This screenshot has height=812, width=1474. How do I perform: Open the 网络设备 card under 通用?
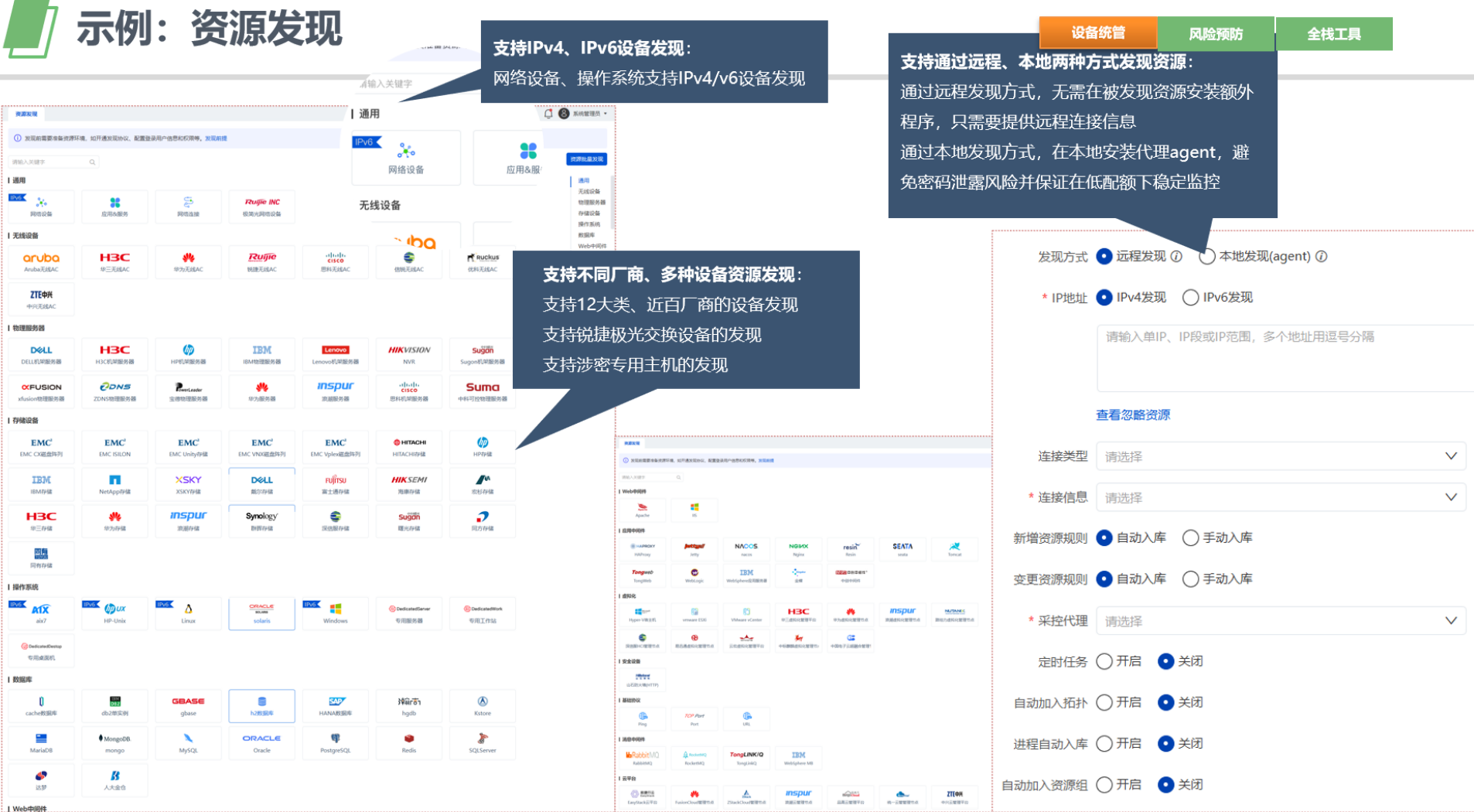[41, 206]
